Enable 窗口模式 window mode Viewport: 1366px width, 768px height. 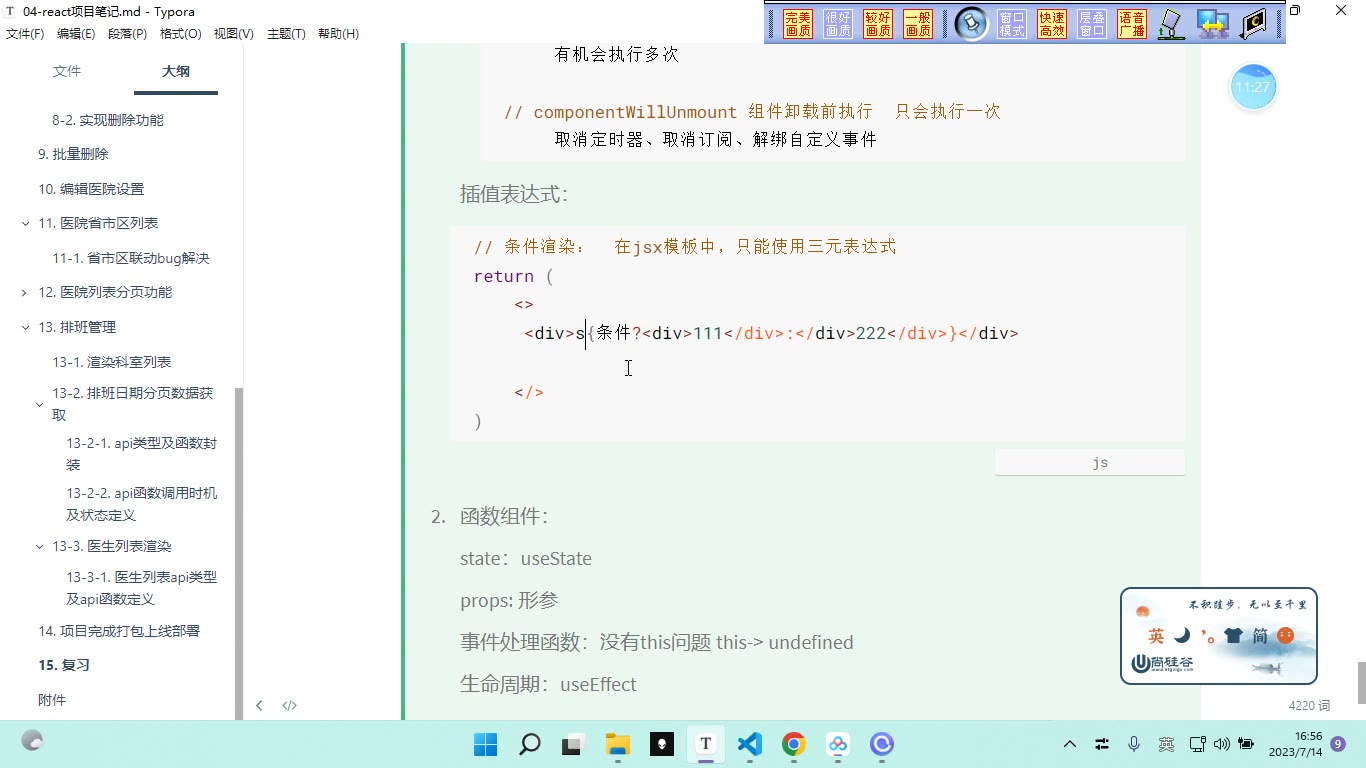[x=1012, y=24]
